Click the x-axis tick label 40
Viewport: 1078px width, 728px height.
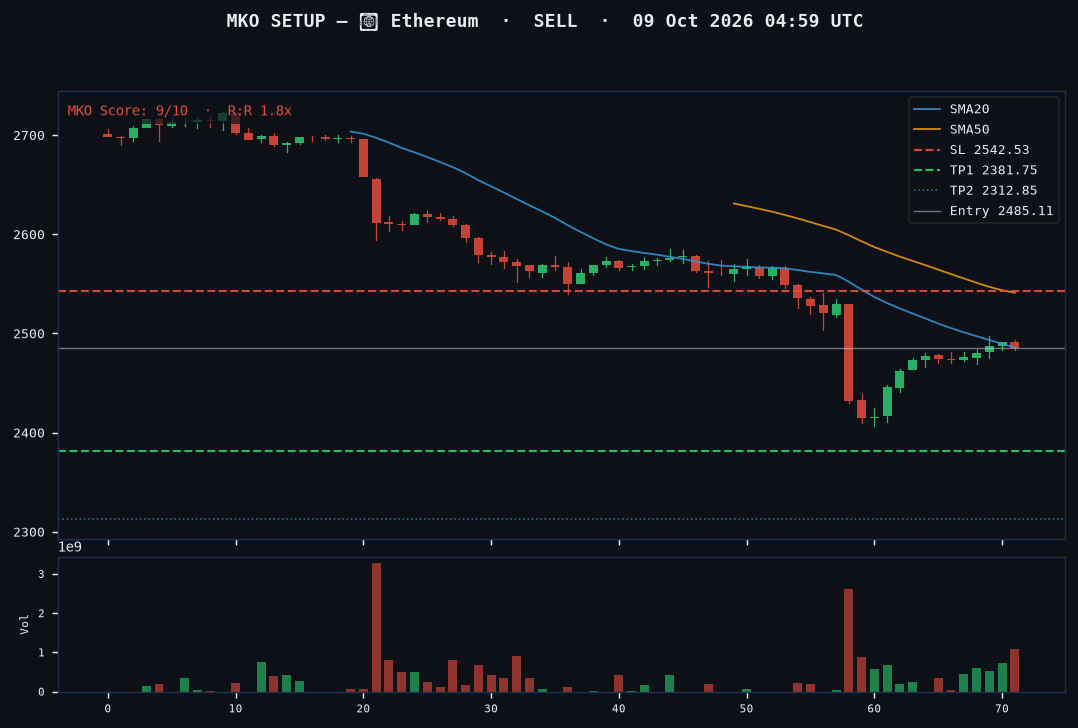pyautogui.click(x=619, y=709)
